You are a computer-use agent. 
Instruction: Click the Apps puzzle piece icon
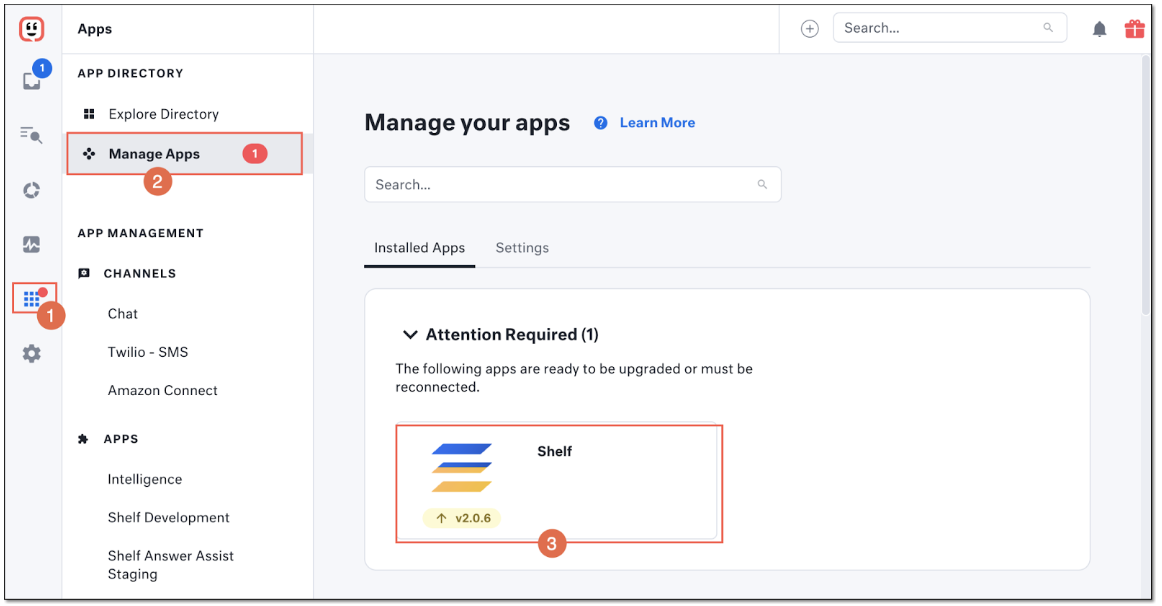[x=83, y=439]
